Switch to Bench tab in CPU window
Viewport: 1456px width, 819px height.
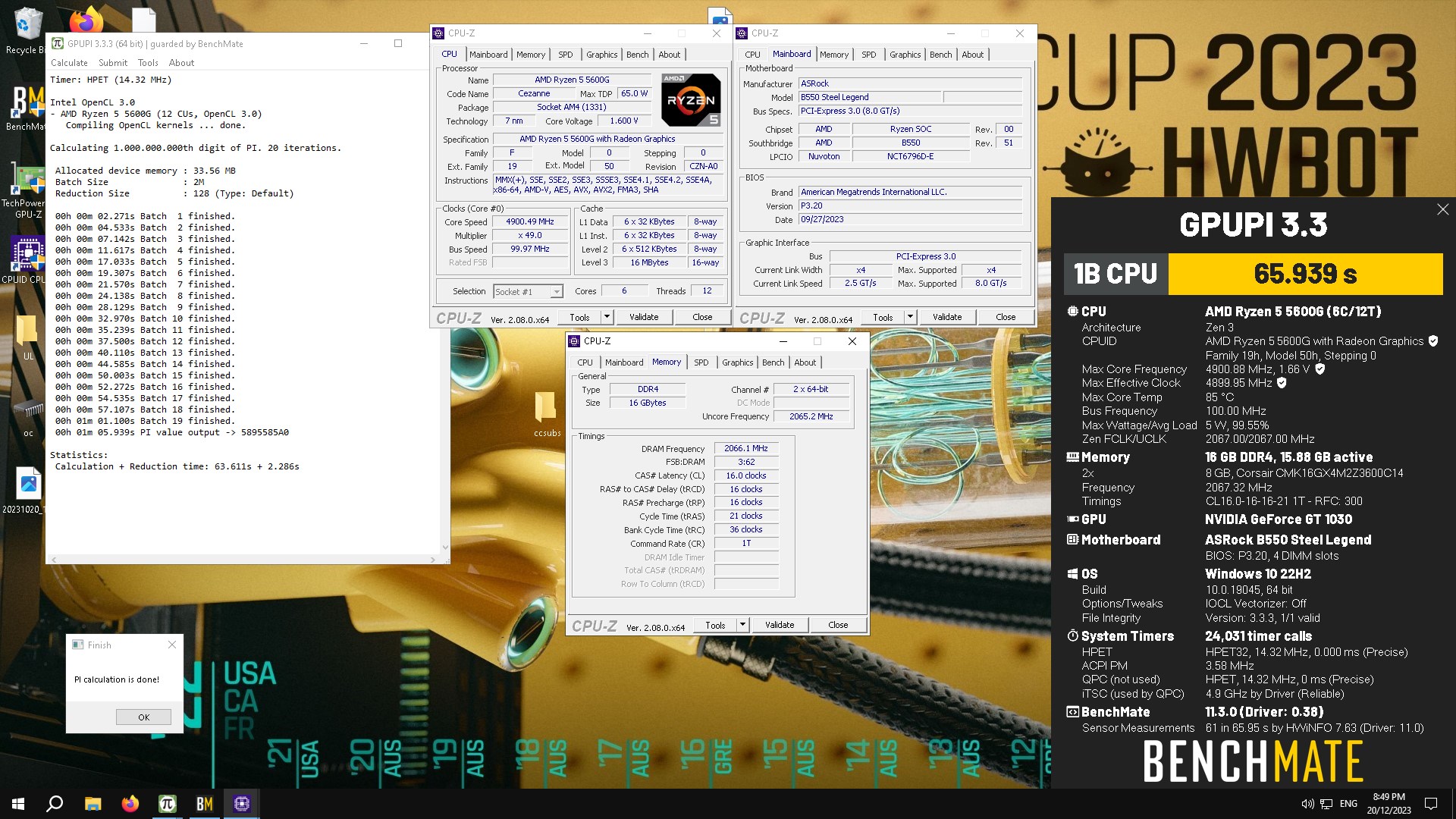pyautogui.click(x=638, y=55)
